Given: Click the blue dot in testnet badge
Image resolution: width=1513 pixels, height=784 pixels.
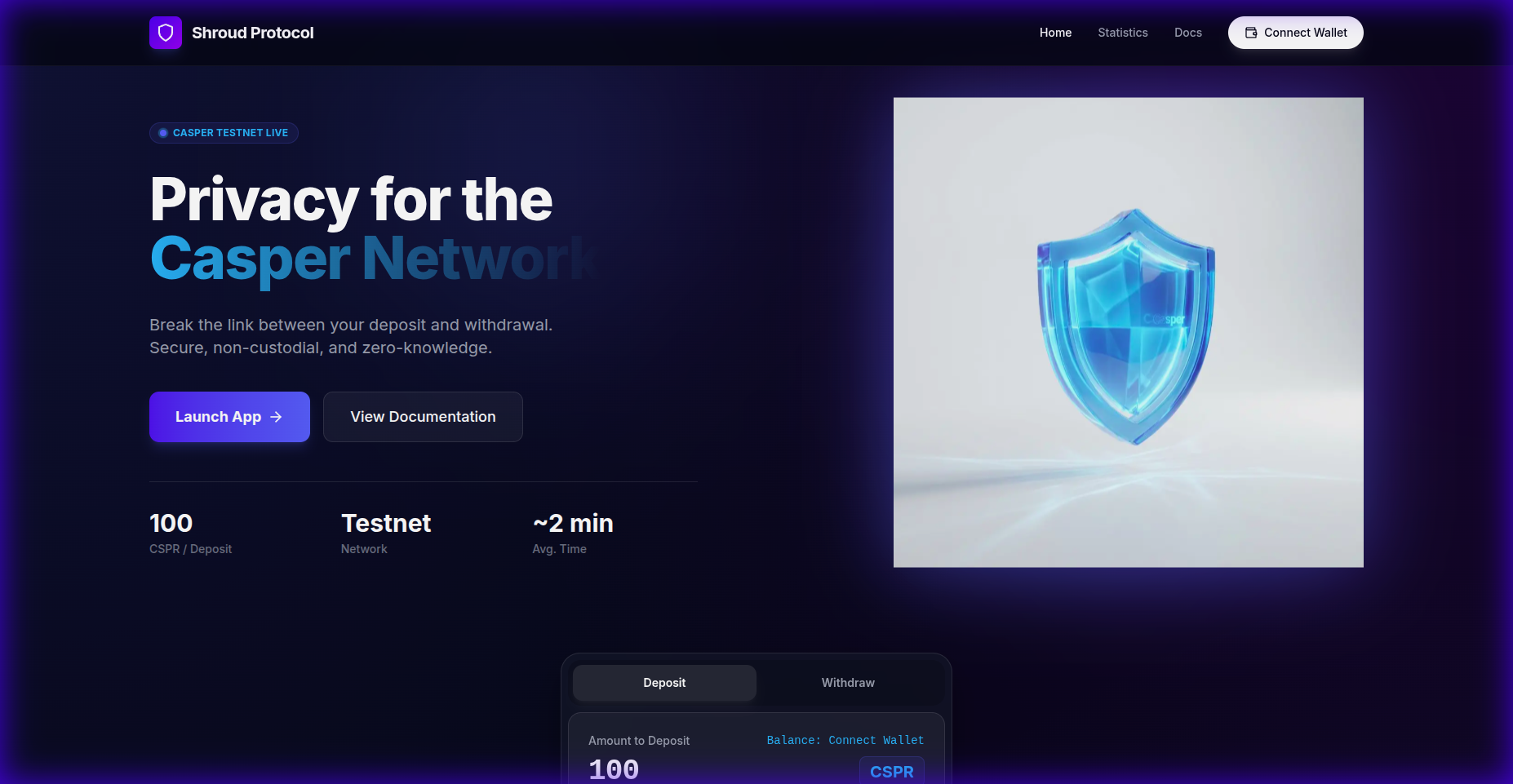Looking at the screenshot, I should pyautogui.click(x=163, y=133).
